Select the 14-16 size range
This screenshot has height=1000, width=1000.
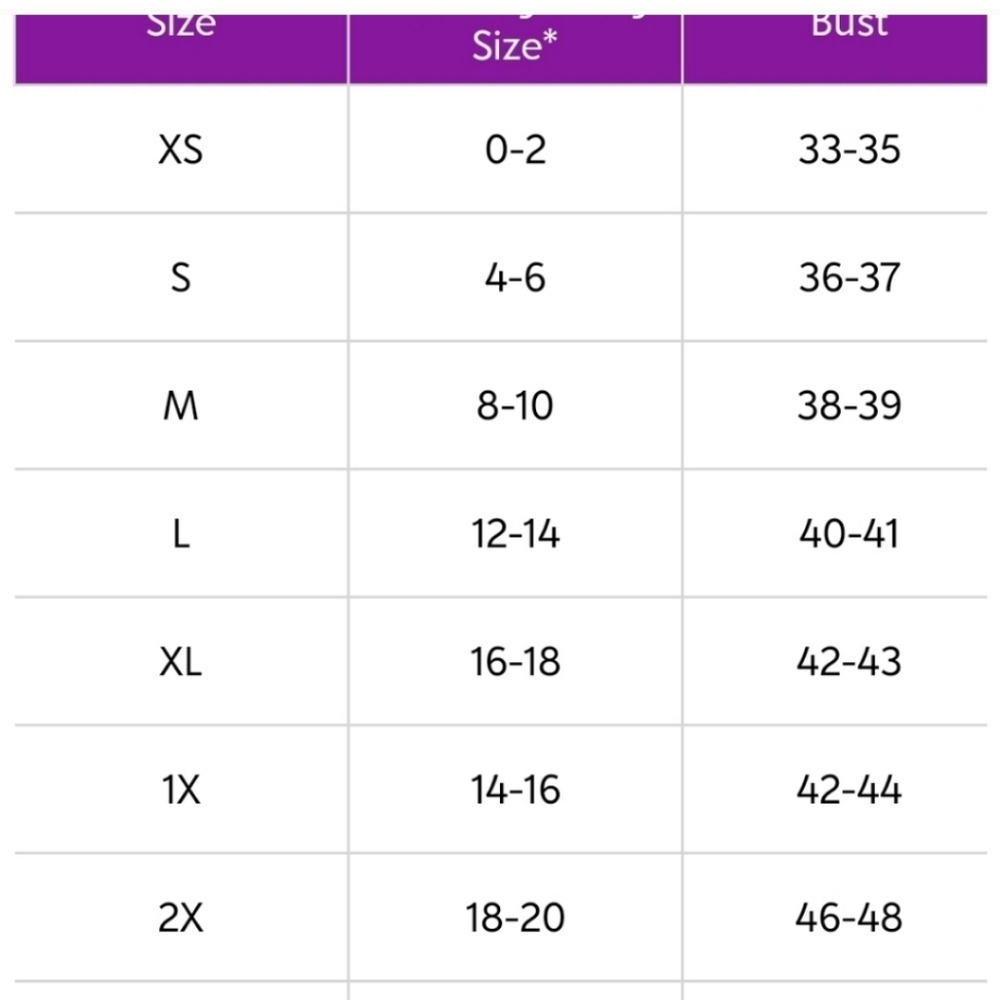[515, 790]
